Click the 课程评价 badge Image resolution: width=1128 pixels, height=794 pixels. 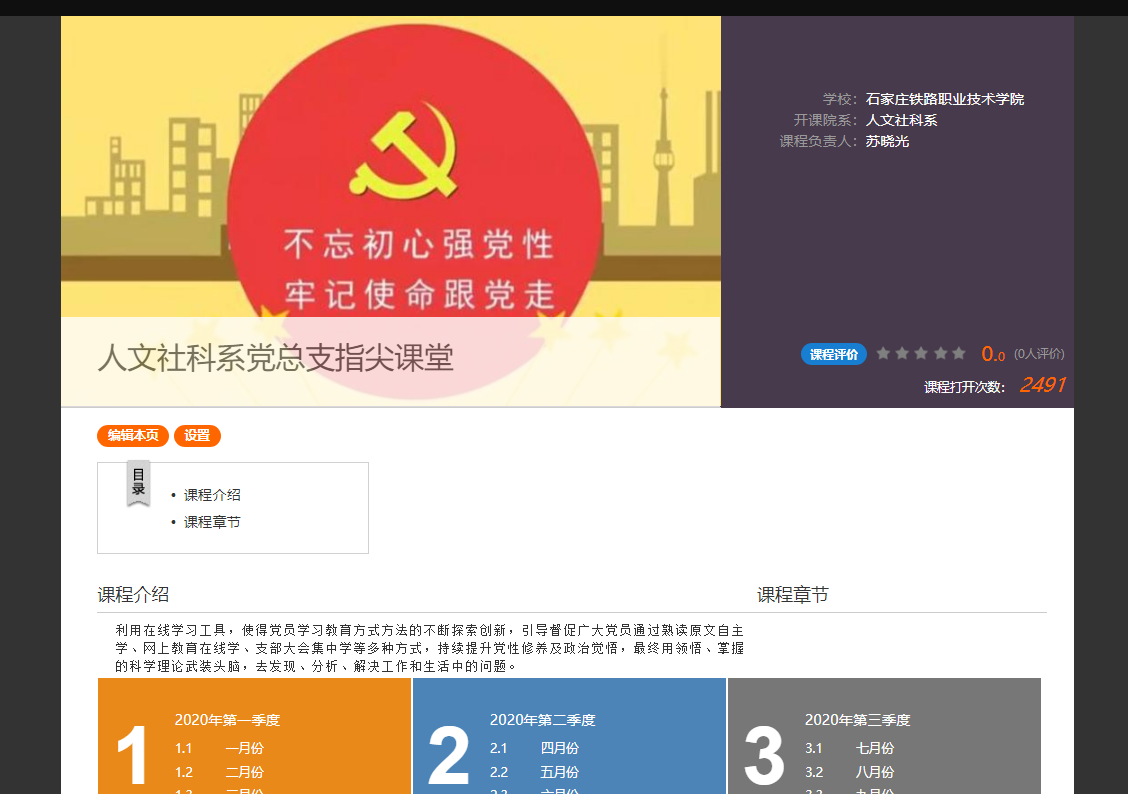tap(834, 354)
